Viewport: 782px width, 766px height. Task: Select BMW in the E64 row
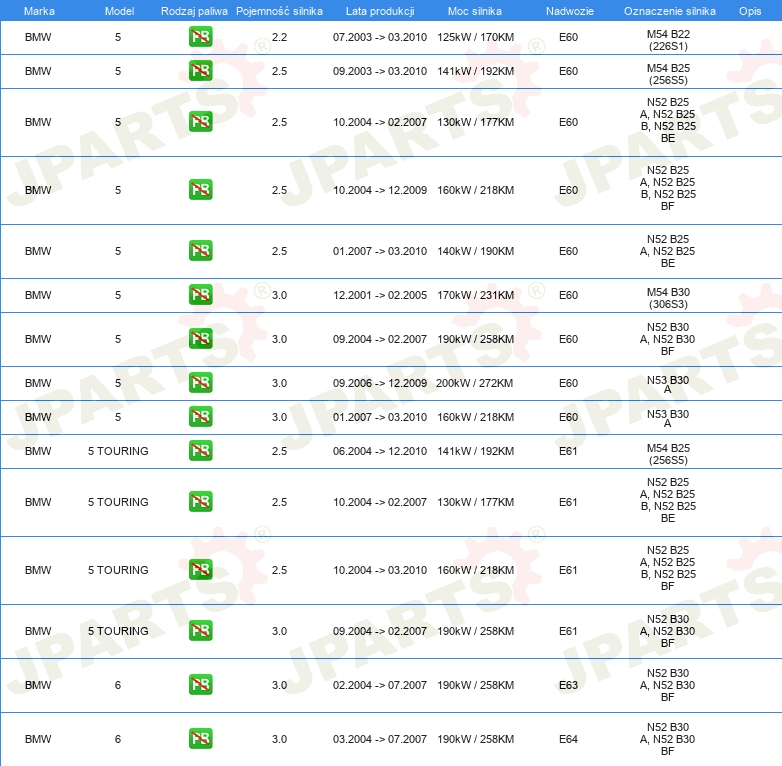[38, 739]
